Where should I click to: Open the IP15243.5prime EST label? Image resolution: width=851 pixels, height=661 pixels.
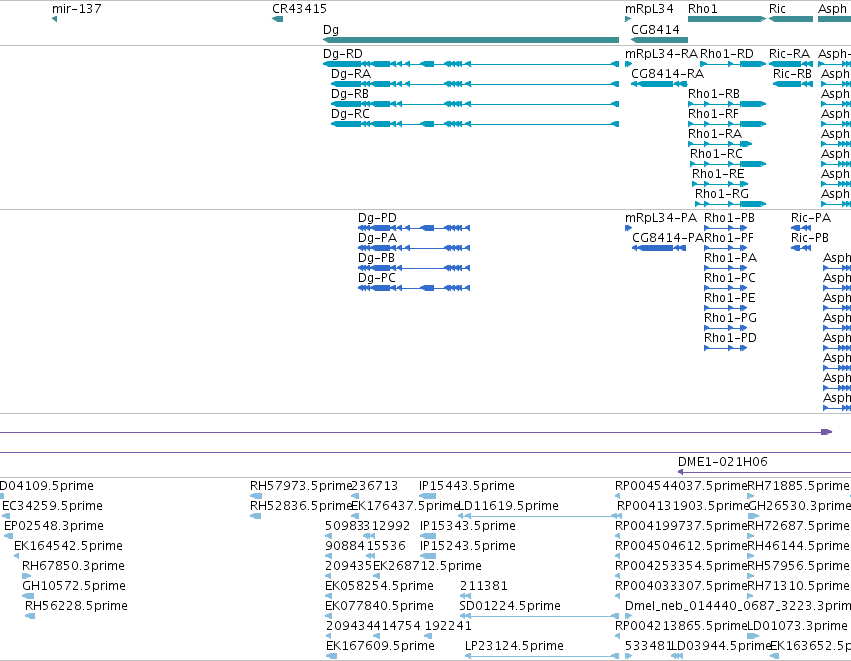click(x=468, y=546)
